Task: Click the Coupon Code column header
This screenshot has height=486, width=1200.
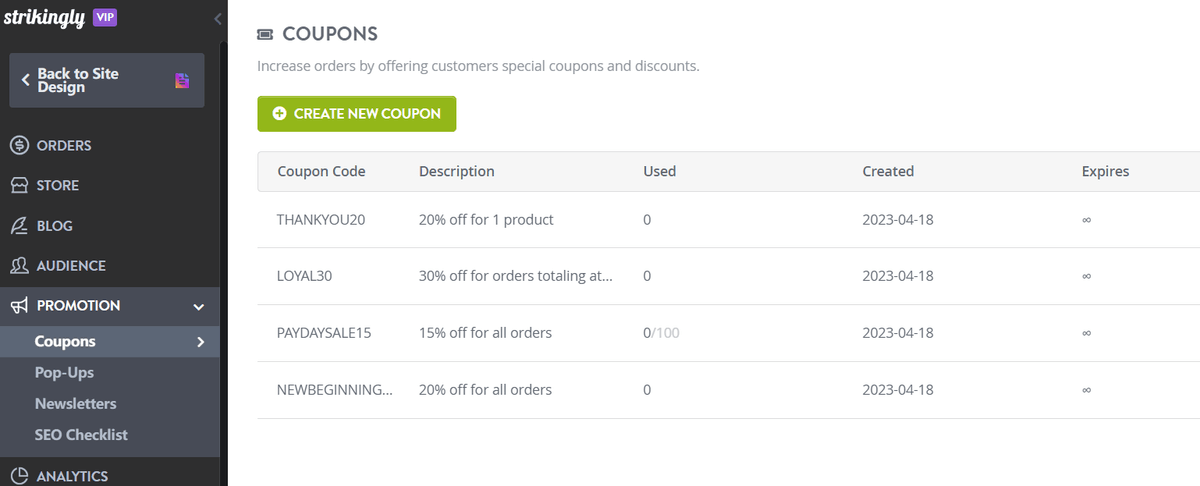Action: point(321,171)
